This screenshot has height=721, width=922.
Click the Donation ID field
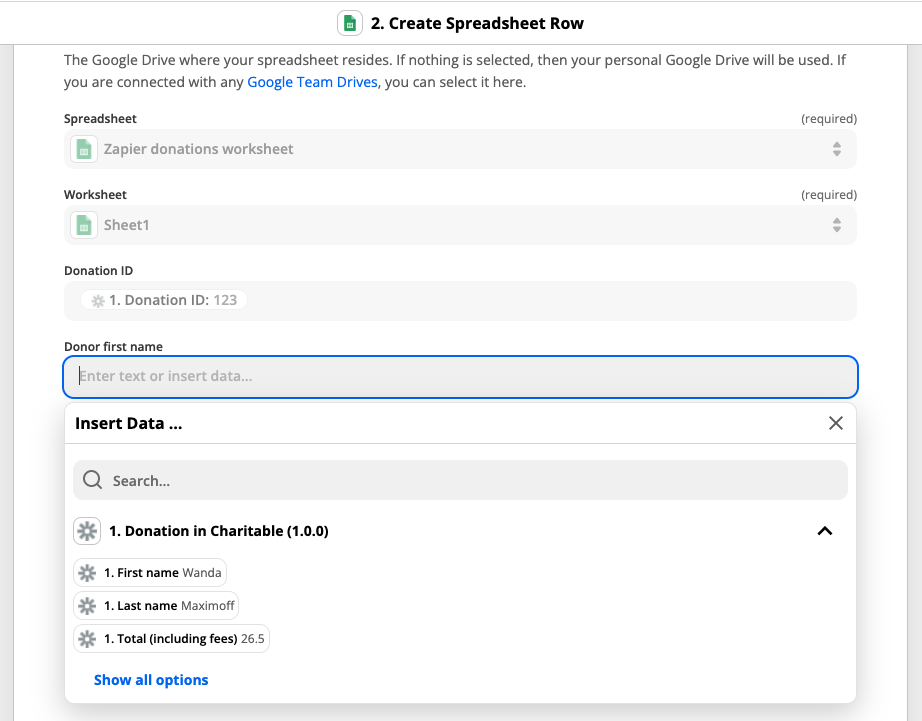click(460, 301)
